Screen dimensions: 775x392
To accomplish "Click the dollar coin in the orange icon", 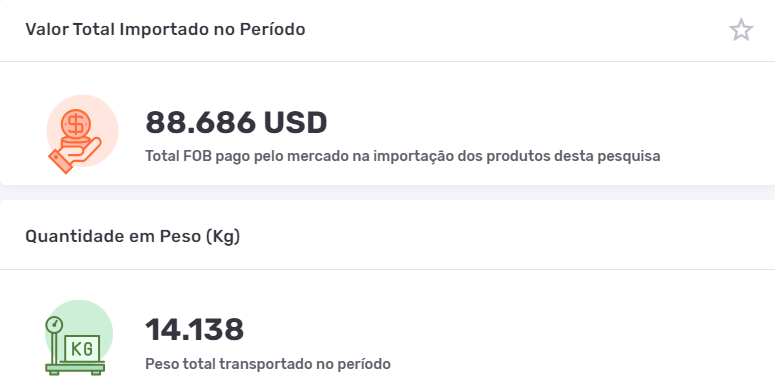I will 76,124.
